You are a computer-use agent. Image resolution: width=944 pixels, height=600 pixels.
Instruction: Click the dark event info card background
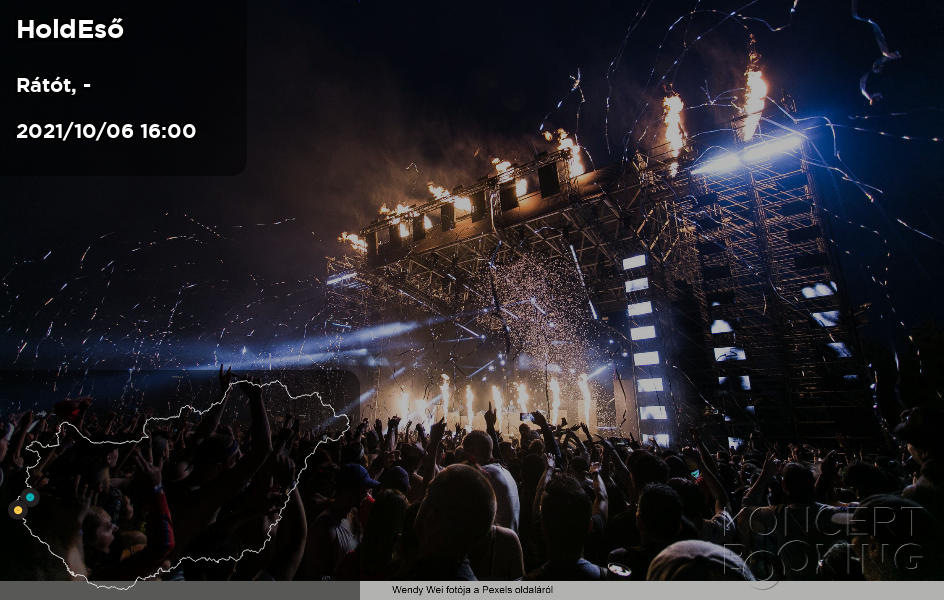pos(123,88)
